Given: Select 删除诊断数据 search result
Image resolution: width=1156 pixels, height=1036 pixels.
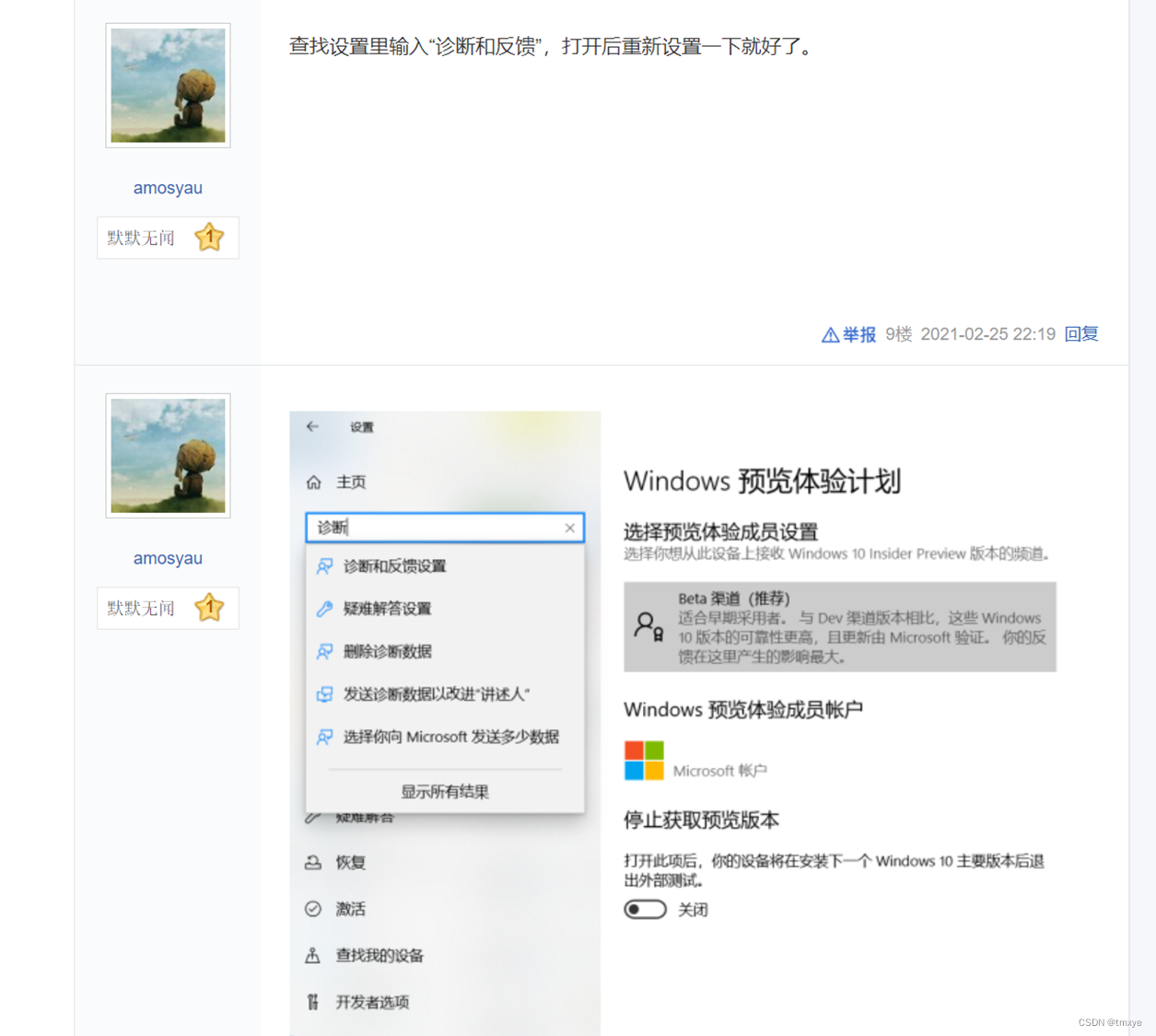Looking at the screenshot, I should (445, 652).
